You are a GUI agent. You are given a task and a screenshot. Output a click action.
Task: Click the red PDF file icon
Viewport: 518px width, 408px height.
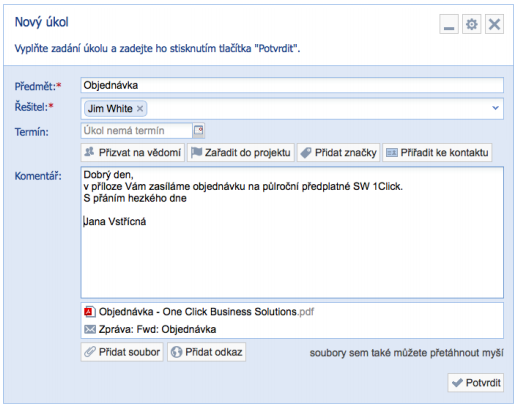(89, 312)
